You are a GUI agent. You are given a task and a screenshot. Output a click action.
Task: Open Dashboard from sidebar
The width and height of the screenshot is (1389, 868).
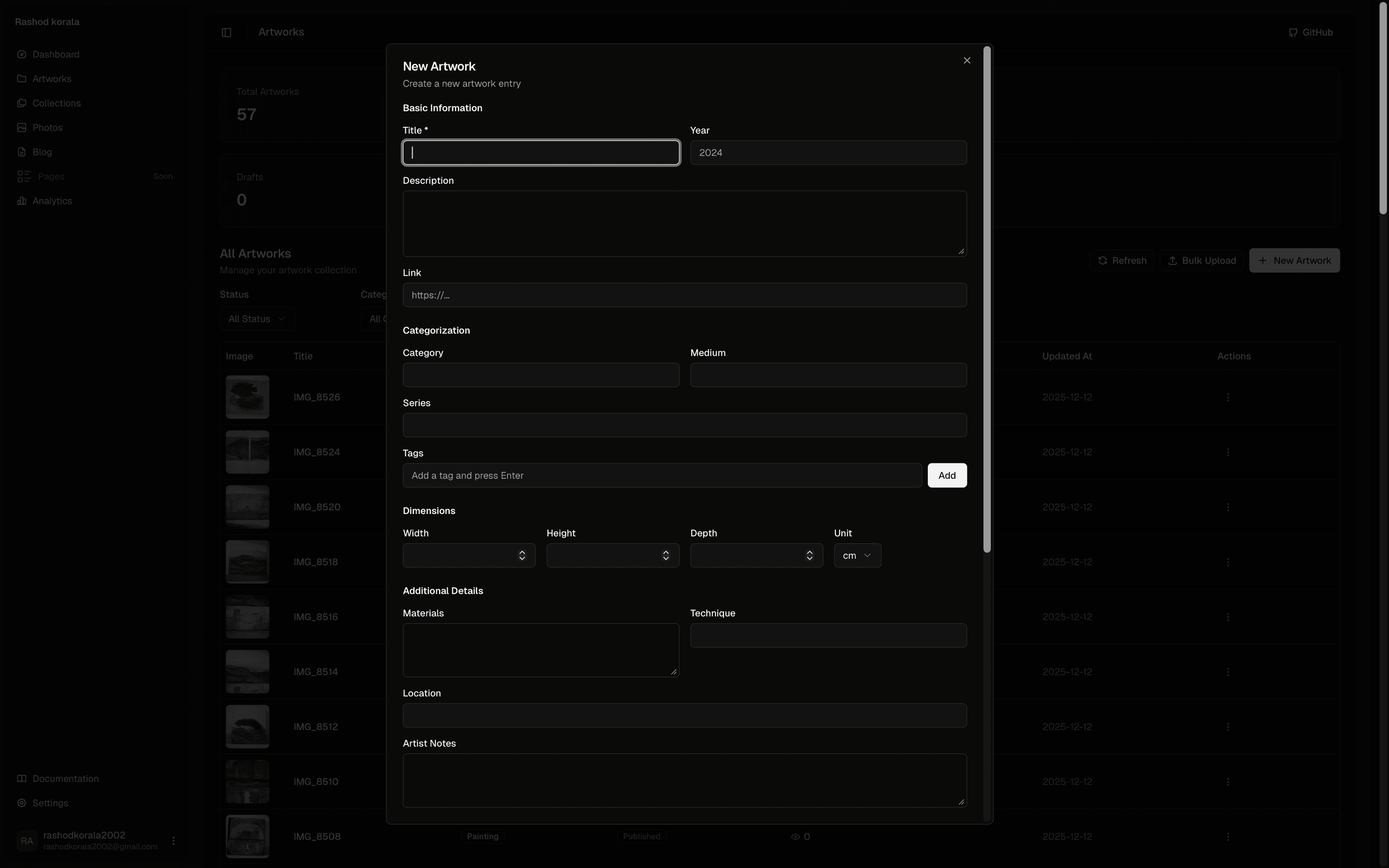56,55
